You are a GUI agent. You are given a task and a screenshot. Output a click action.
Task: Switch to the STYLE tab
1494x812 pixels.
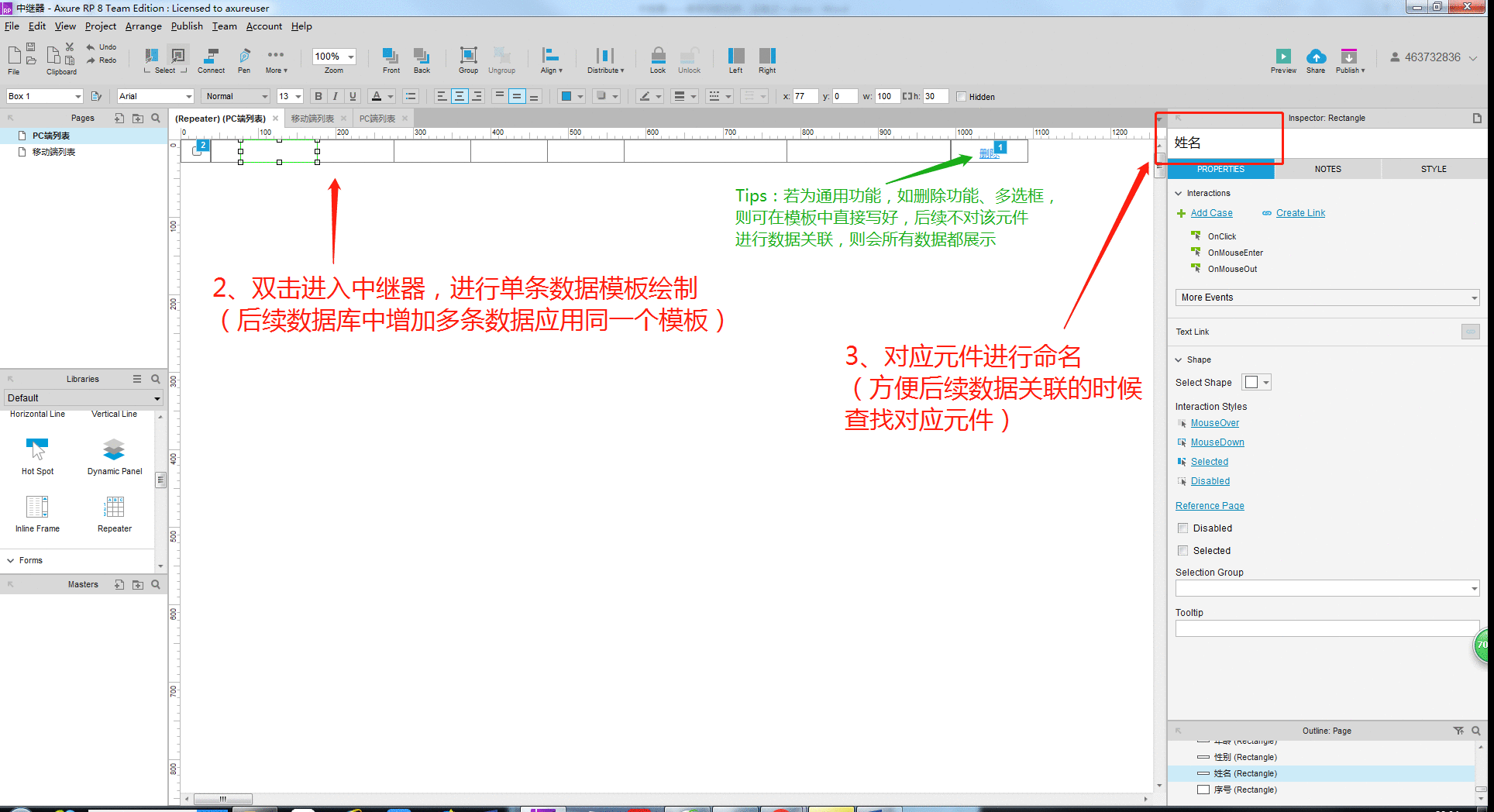[x=1434, y=169]
